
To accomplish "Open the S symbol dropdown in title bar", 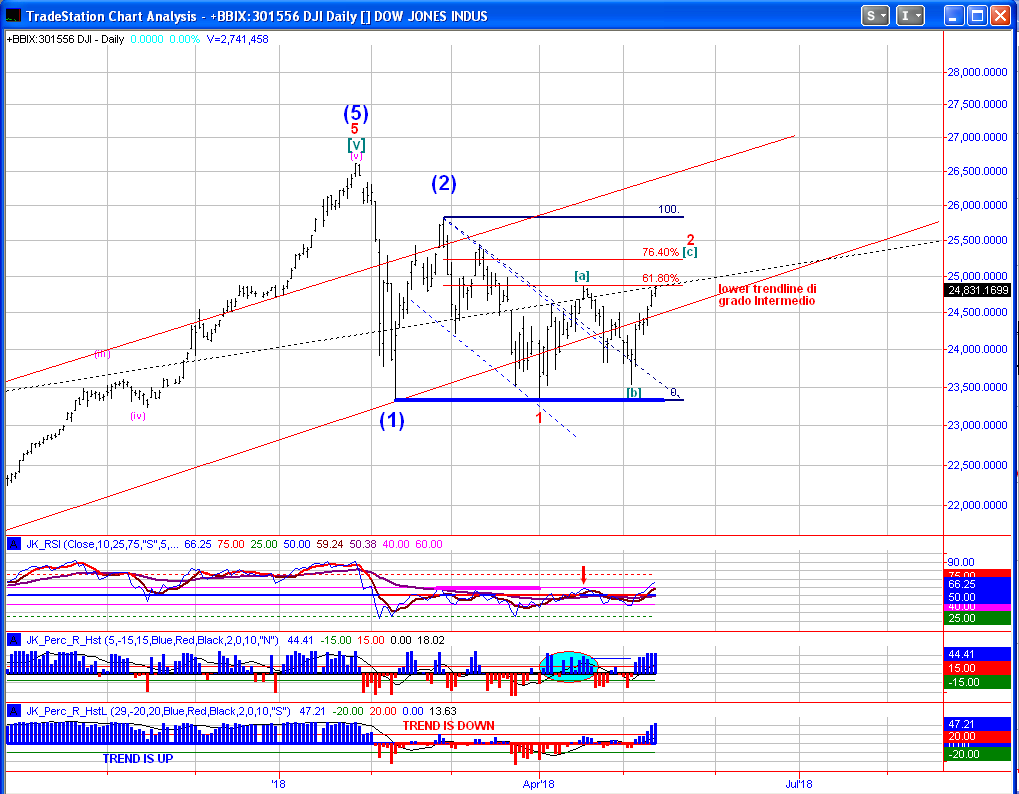I will pos(875,16).
